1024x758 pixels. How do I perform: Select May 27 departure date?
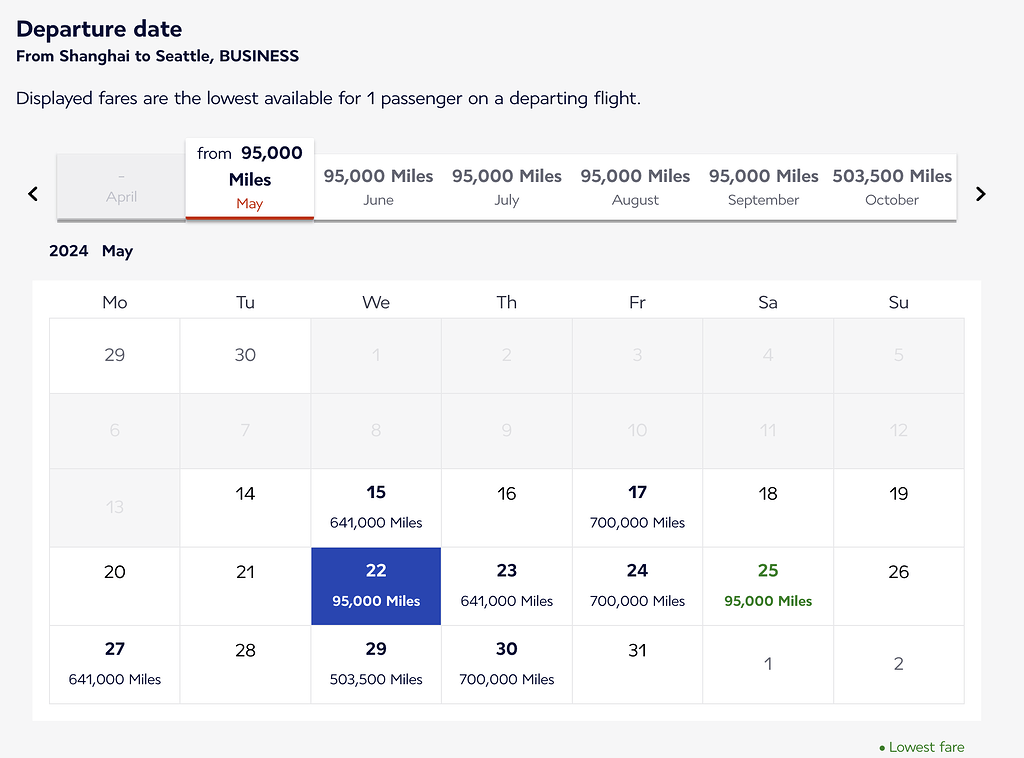(x=115, y=664)
